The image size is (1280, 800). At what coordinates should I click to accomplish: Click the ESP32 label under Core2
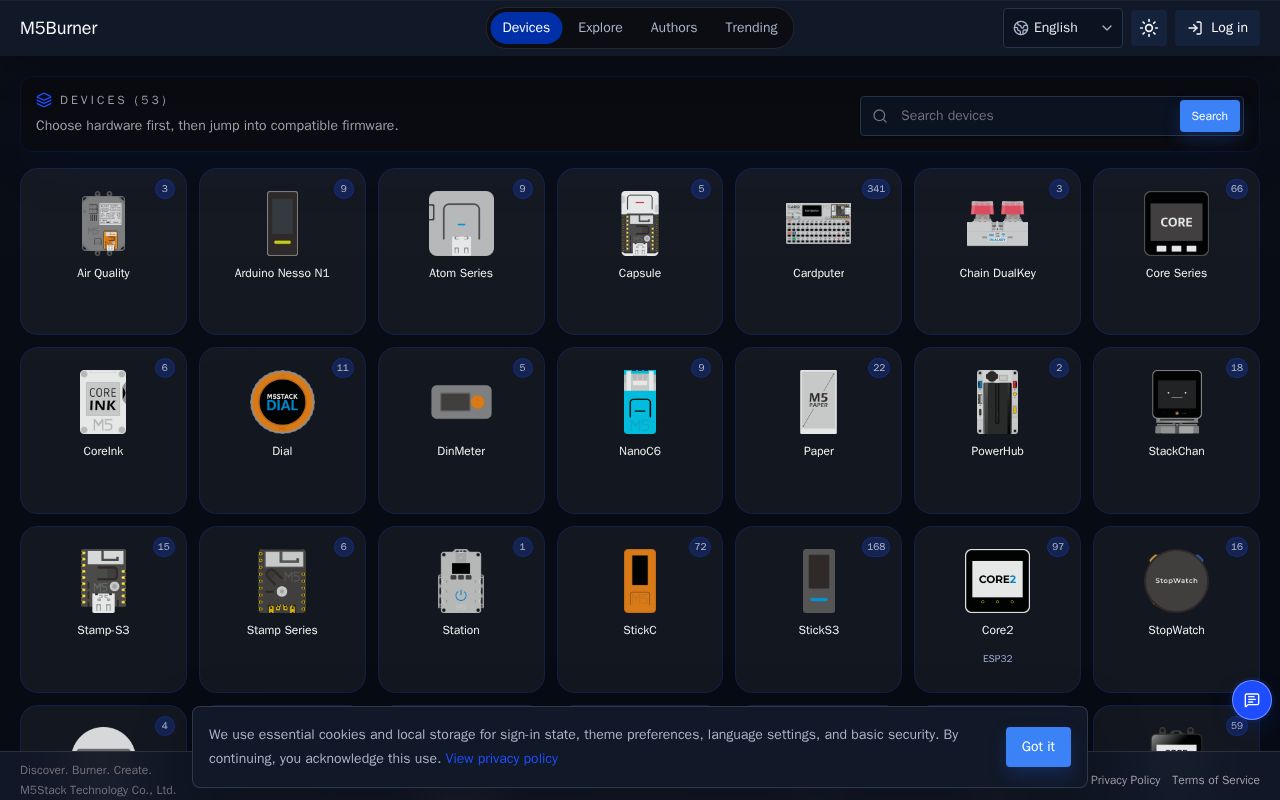(997, 659)
